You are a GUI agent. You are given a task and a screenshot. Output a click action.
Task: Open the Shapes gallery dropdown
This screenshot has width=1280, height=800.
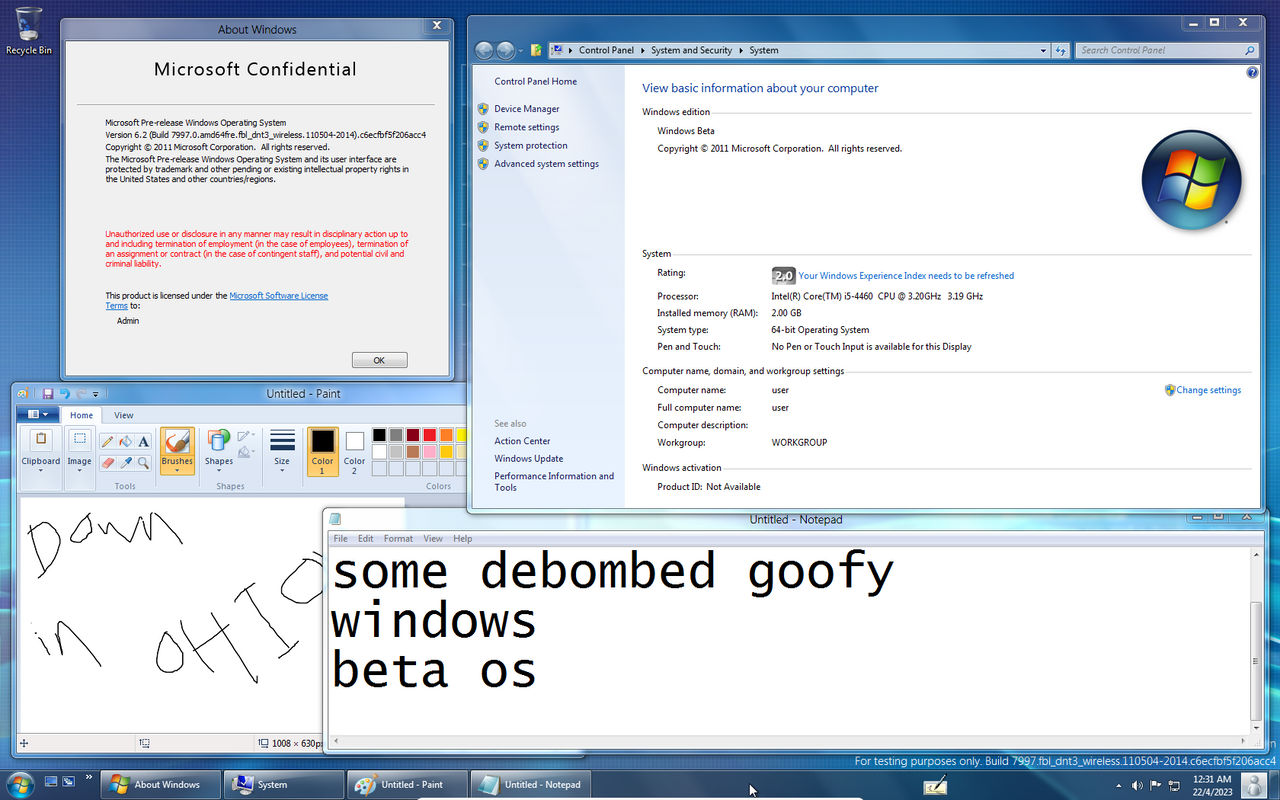pyautogui.click(x=219, y=468)
